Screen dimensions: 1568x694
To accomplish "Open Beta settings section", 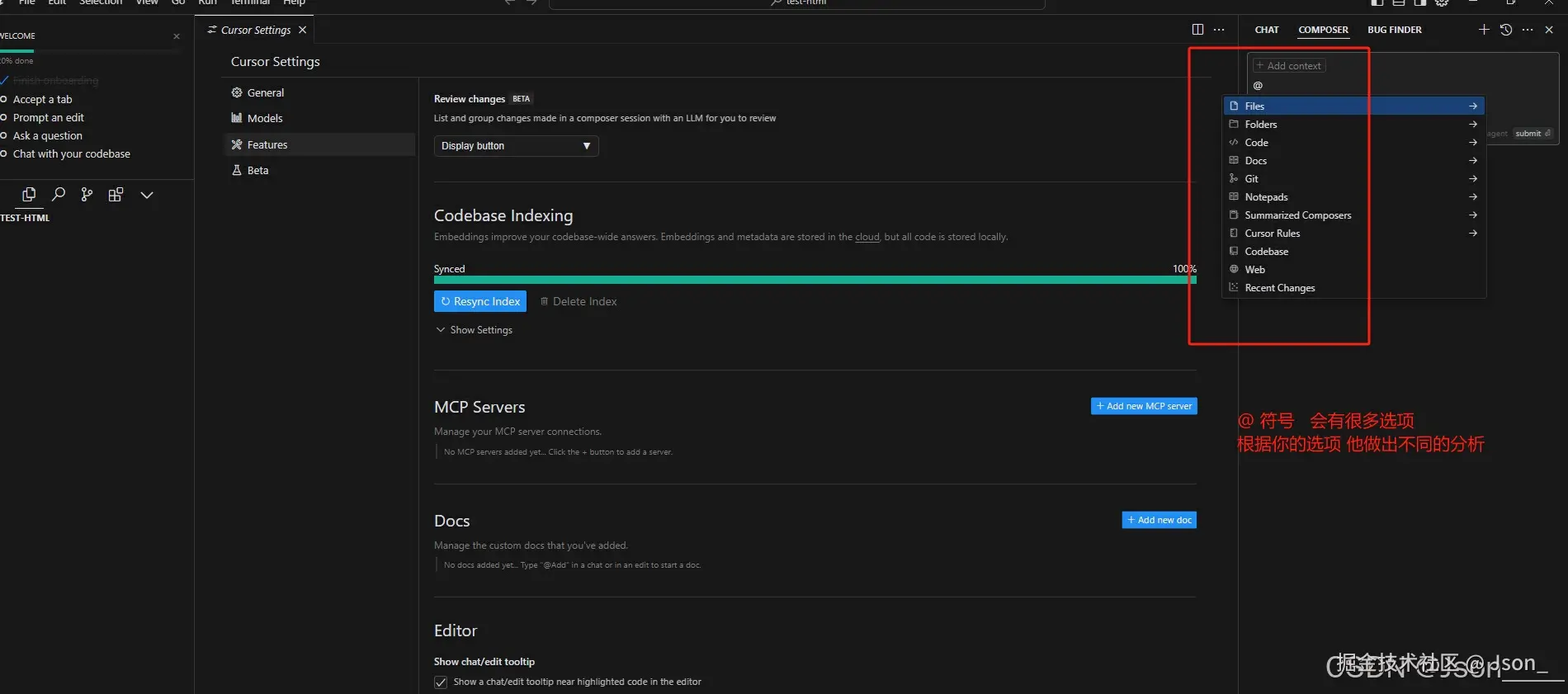I will point(318,170).
